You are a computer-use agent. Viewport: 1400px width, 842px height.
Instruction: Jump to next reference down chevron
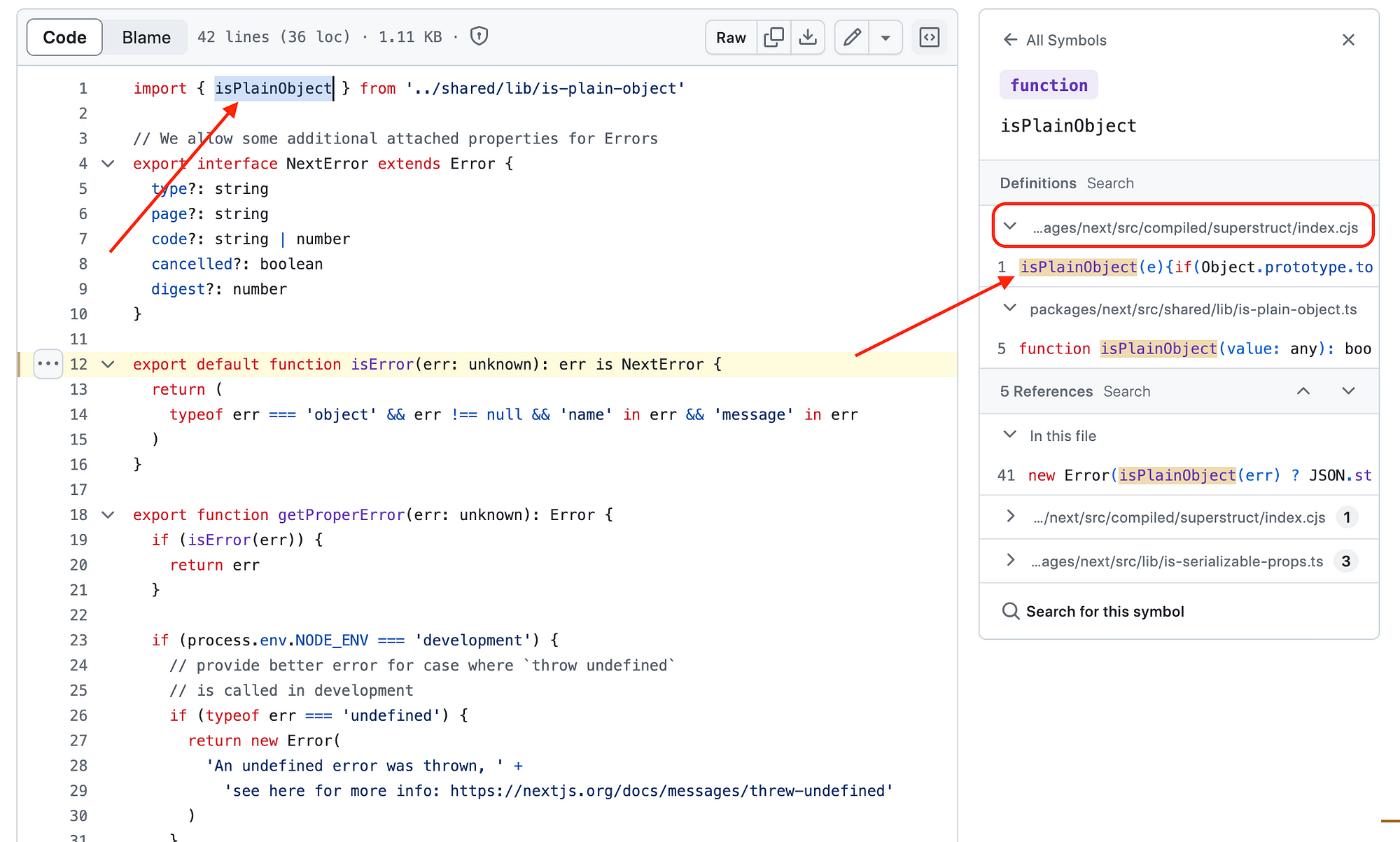[1348, 391]
